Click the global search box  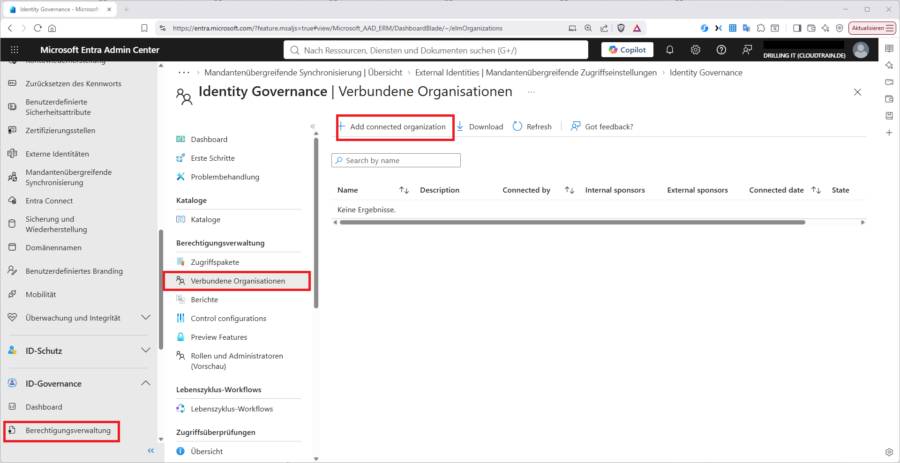(436, 50)
